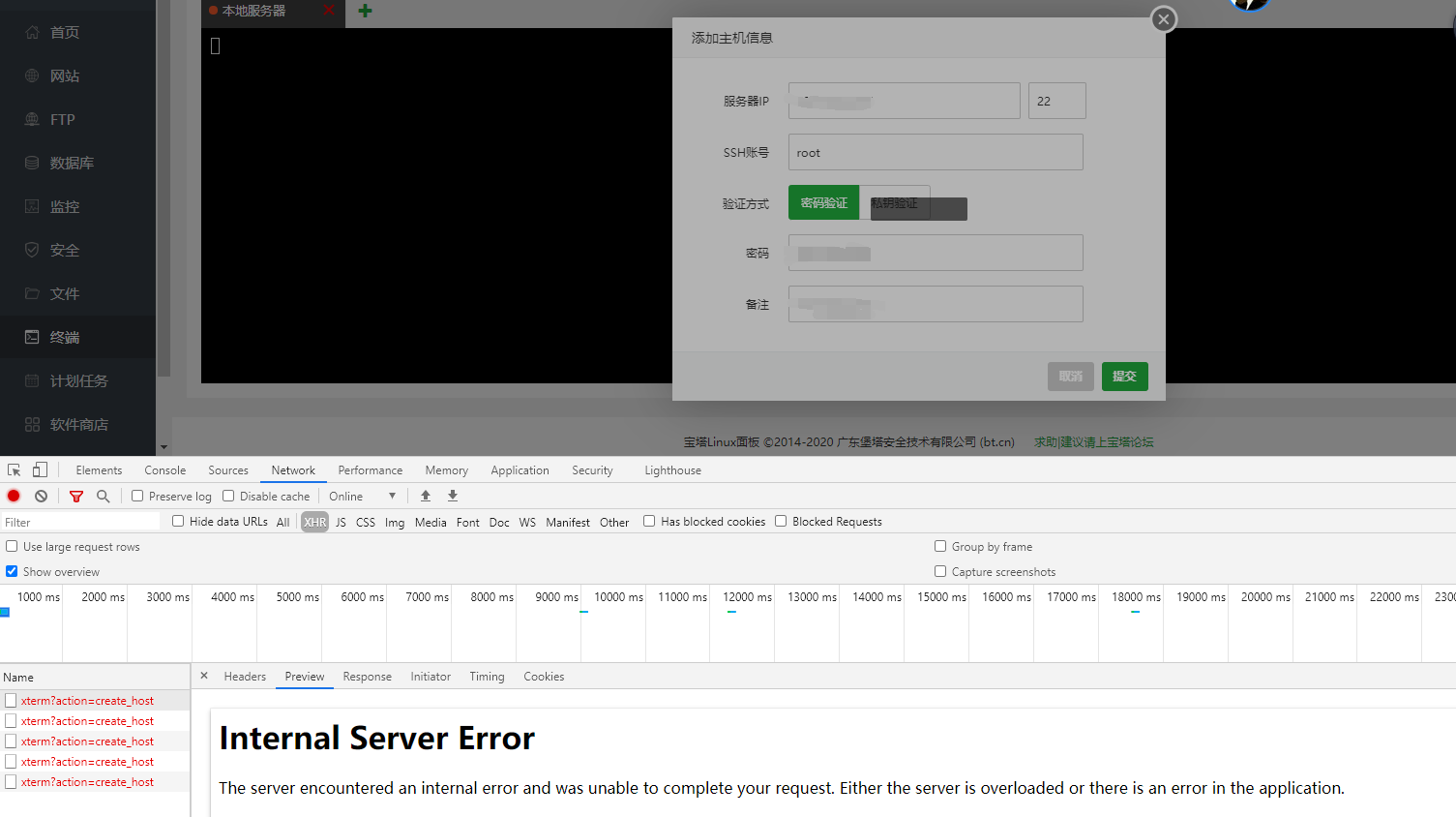Open the Cookies tab of request
The width and height of the screenshot is (1456, 817).
(x=544, y=677)
